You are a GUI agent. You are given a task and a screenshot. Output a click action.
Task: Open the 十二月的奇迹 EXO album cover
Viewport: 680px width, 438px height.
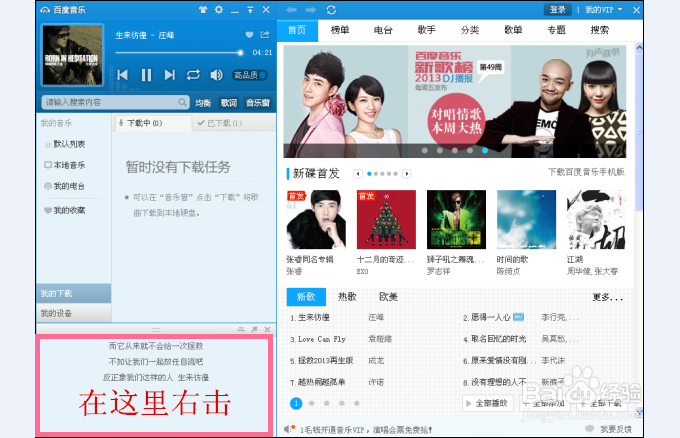click(386, 219)
